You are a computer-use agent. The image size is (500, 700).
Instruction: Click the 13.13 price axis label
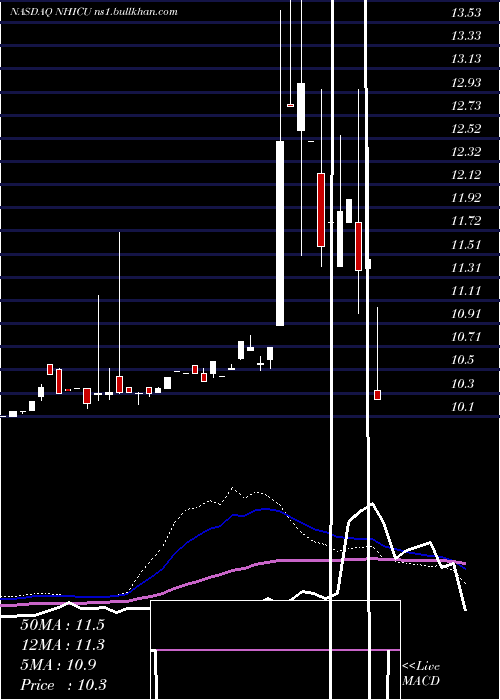click(x=466, y=59)
